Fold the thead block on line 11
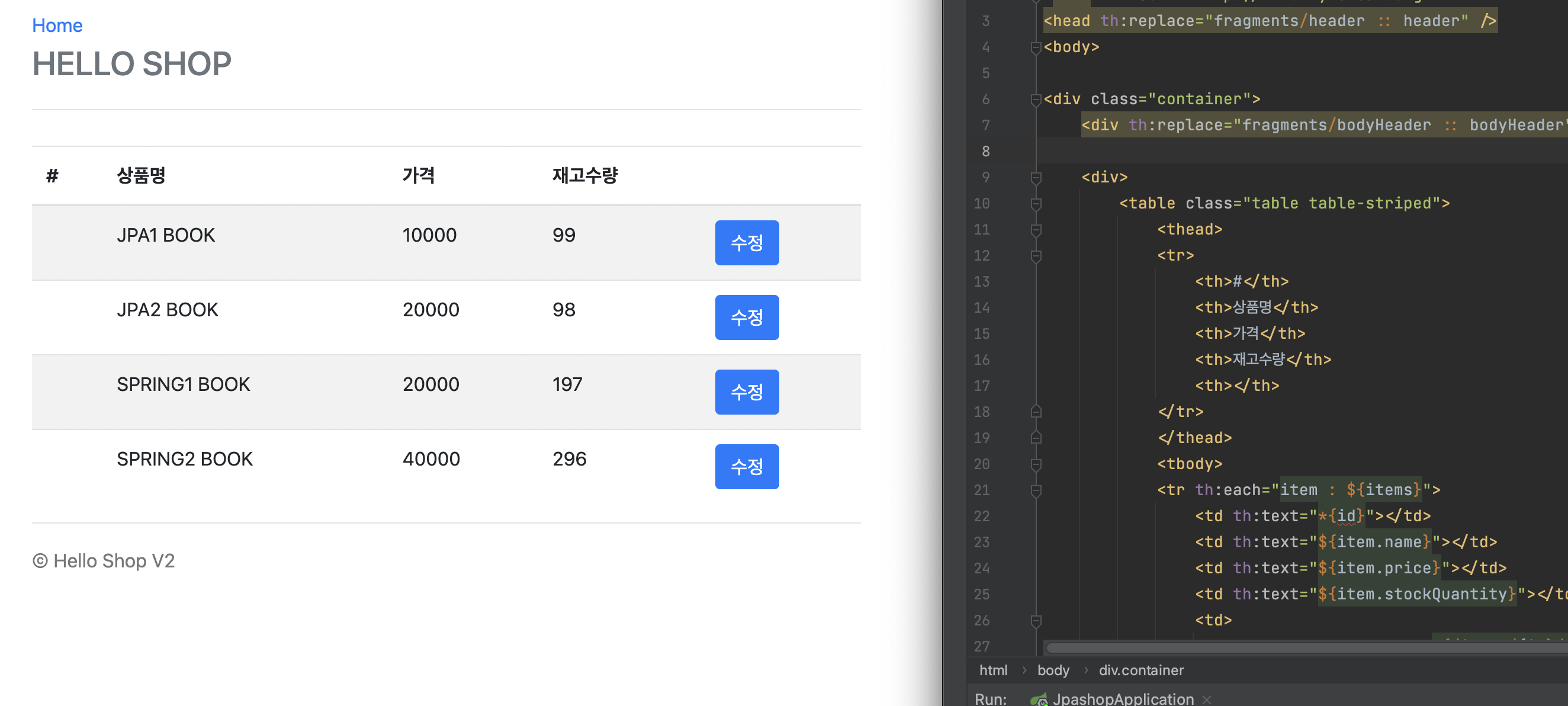The image size is (1568, 706). (1036, 229)
